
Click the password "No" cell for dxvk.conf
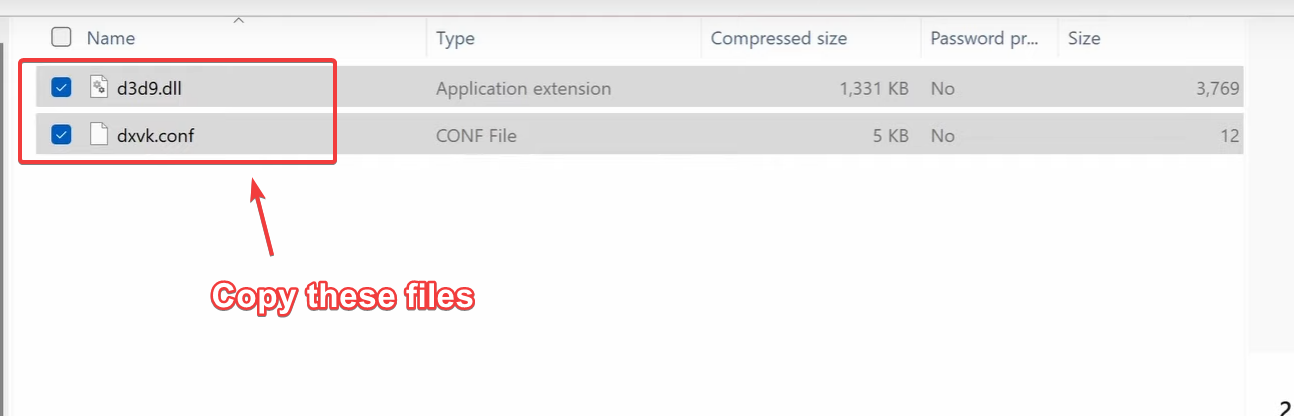[942, 135]
